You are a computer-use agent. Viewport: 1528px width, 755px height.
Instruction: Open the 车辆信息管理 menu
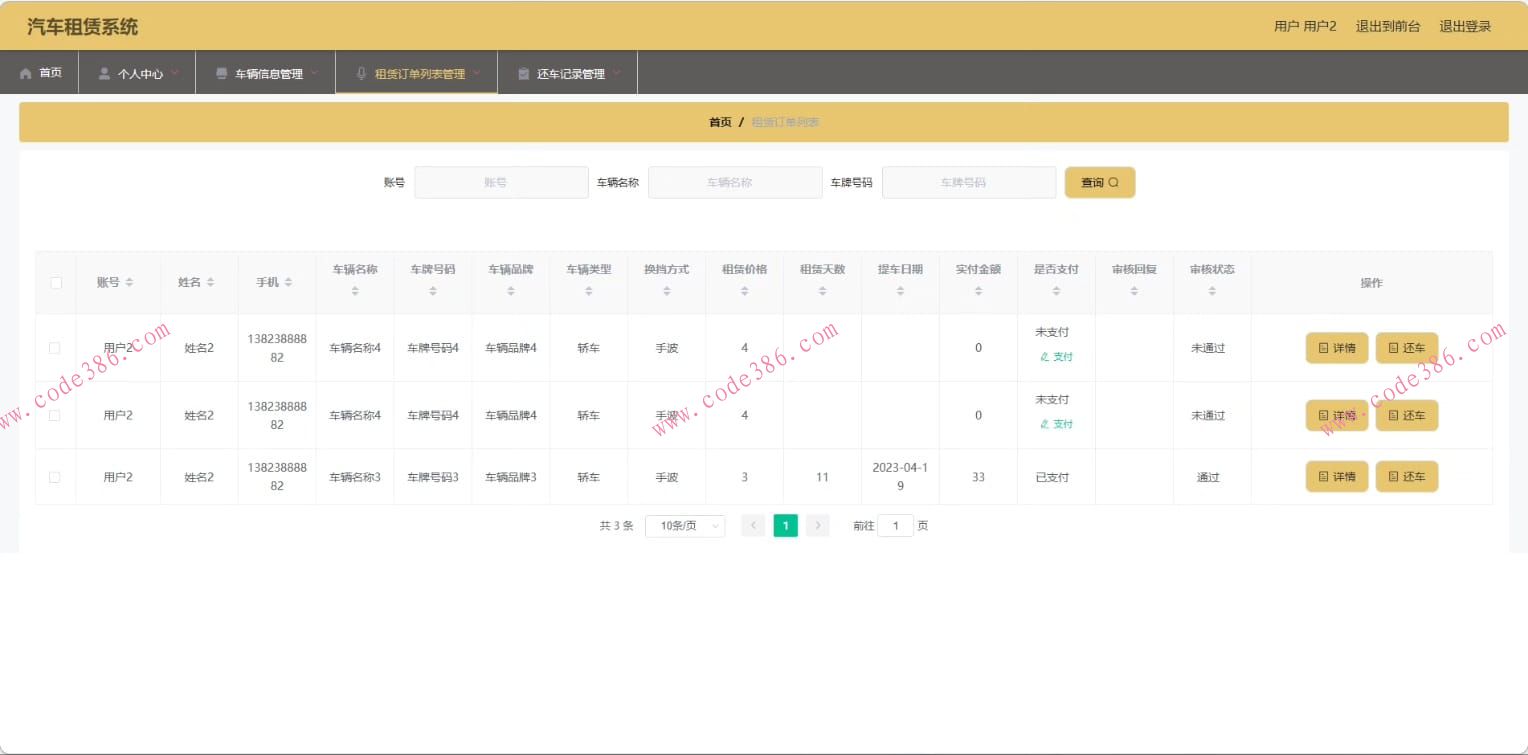coord(264,71)
